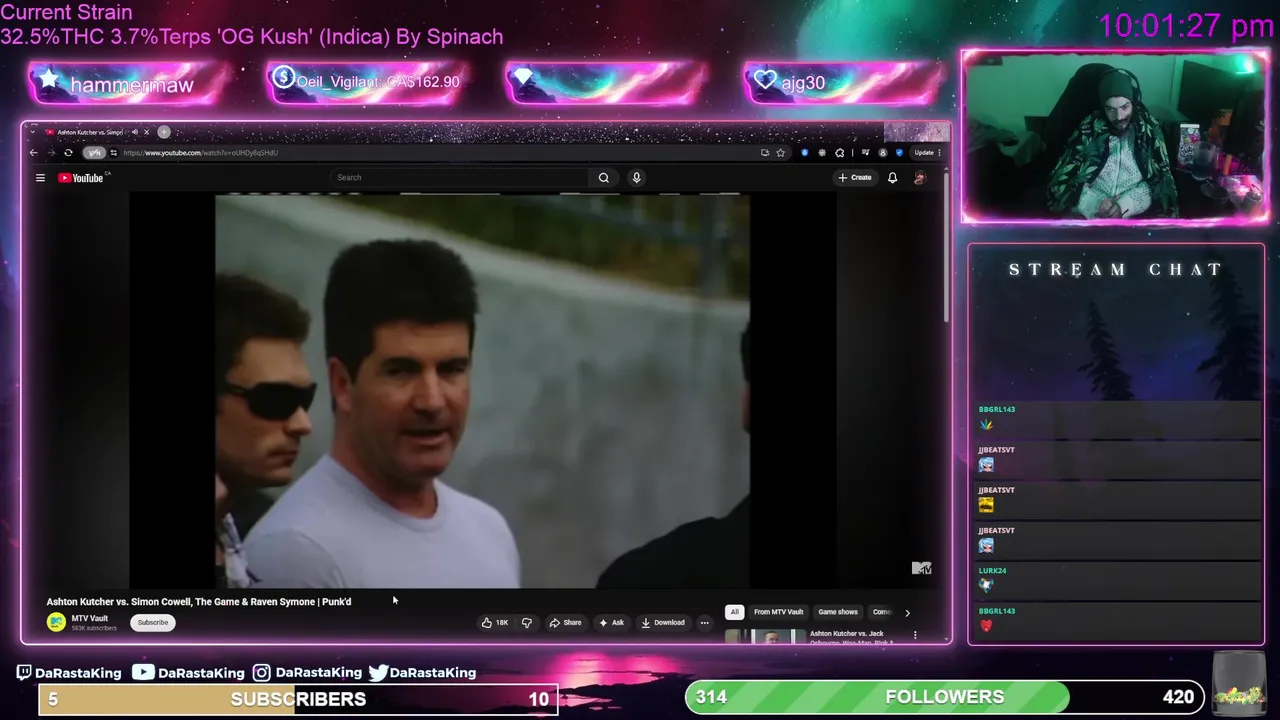Click the hammermaw overlay label
Viewport: 1280px width, 720px height.
[131, 85]
